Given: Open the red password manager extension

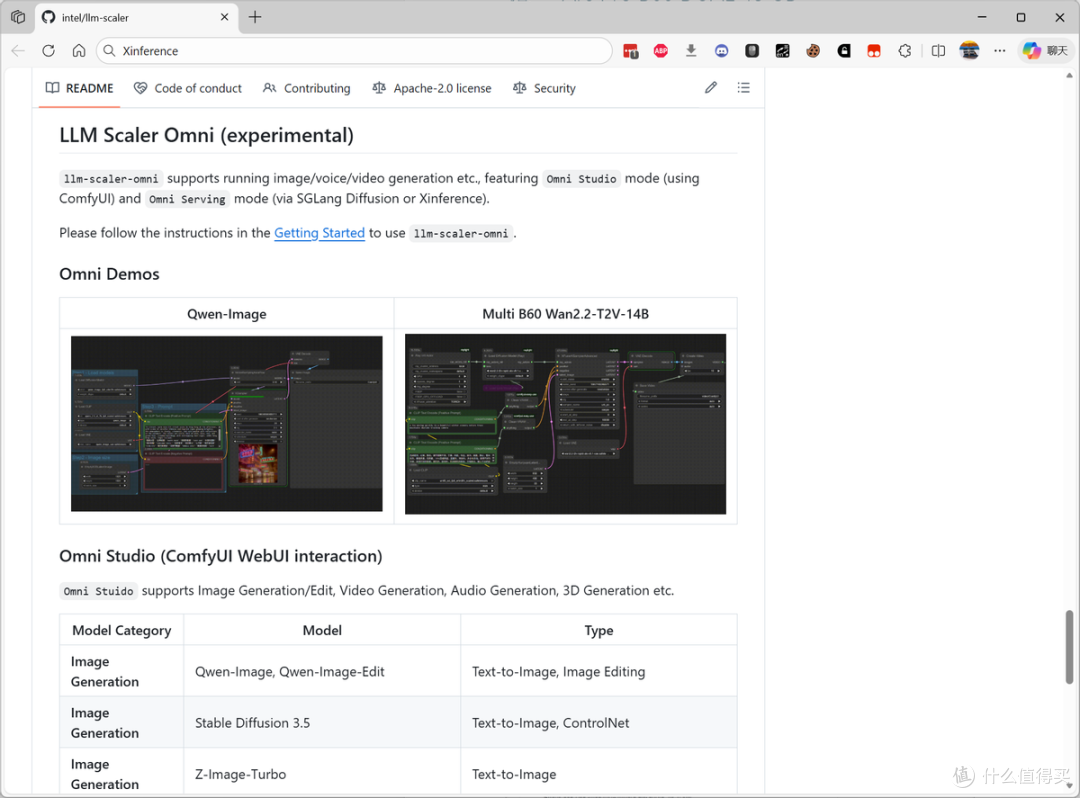Looking at the screenshot, I should 630,51.
